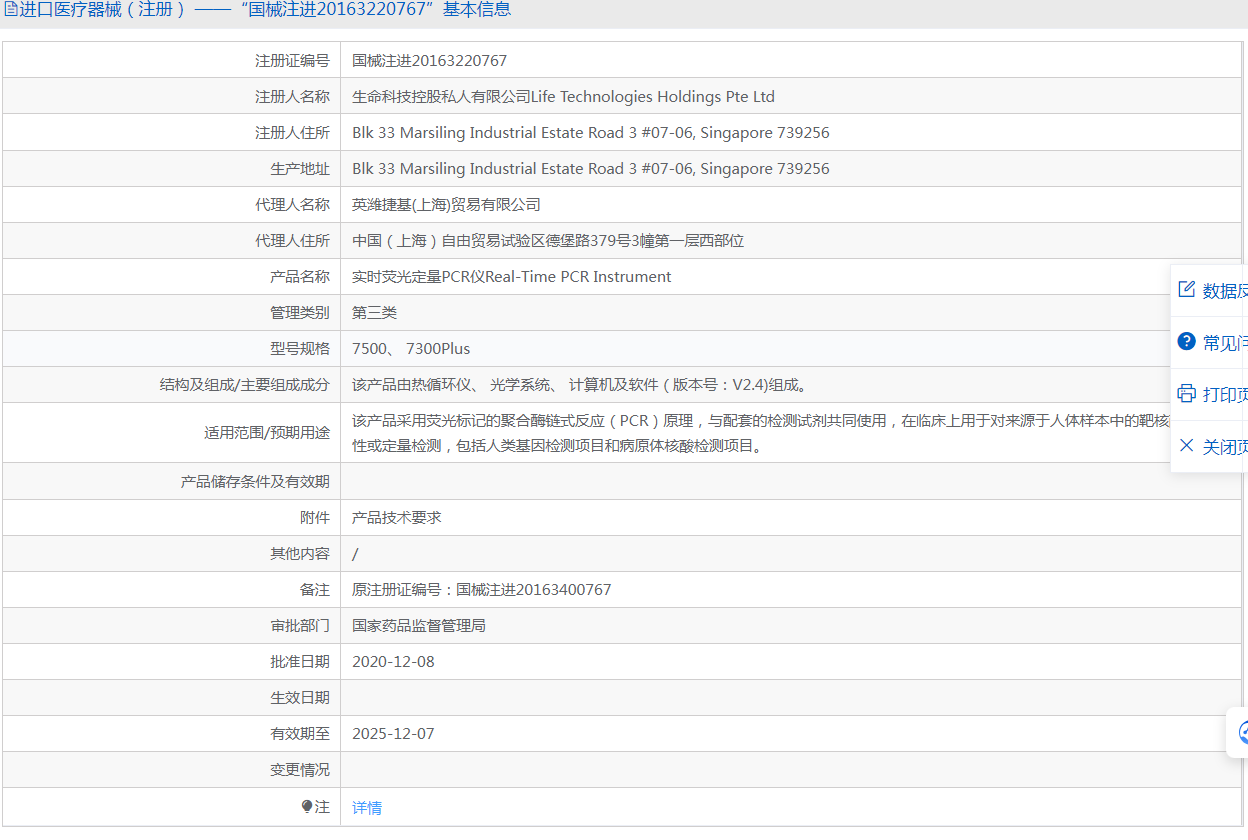Click the floating blue icon at right edge
This screenshot has height=840, width=1248.
(x=1242, y=733)
